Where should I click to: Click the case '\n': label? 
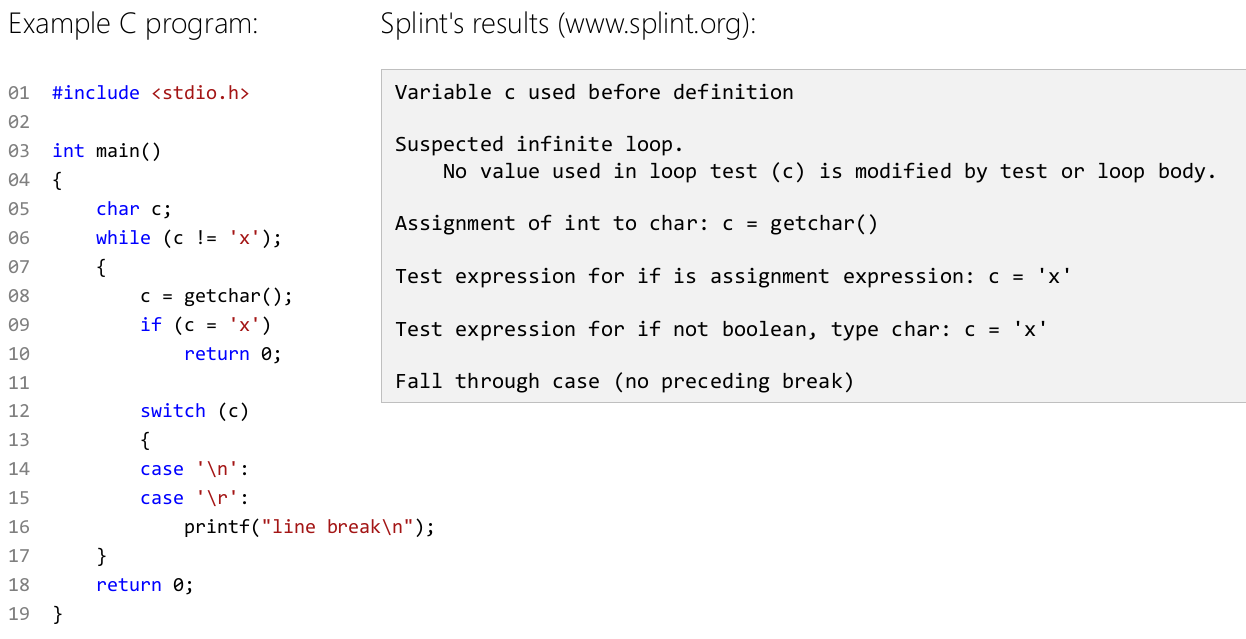pos(194,469)
